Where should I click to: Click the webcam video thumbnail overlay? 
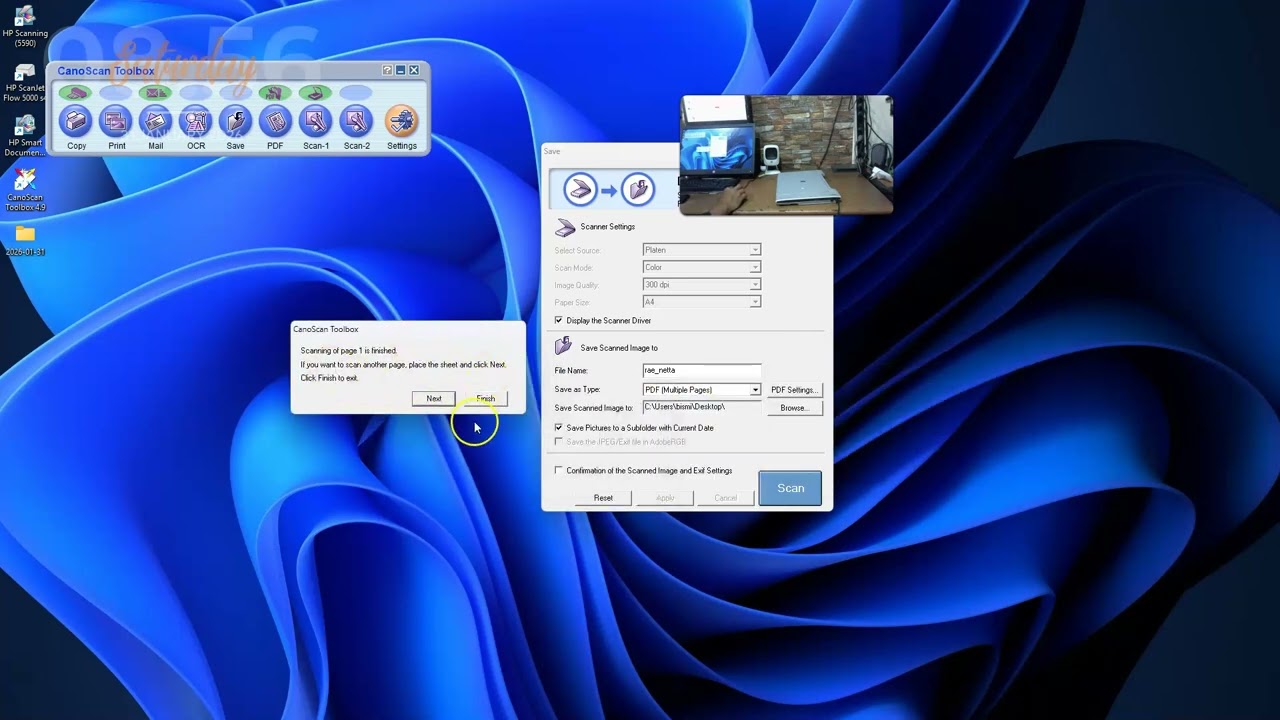click(786, 155)
